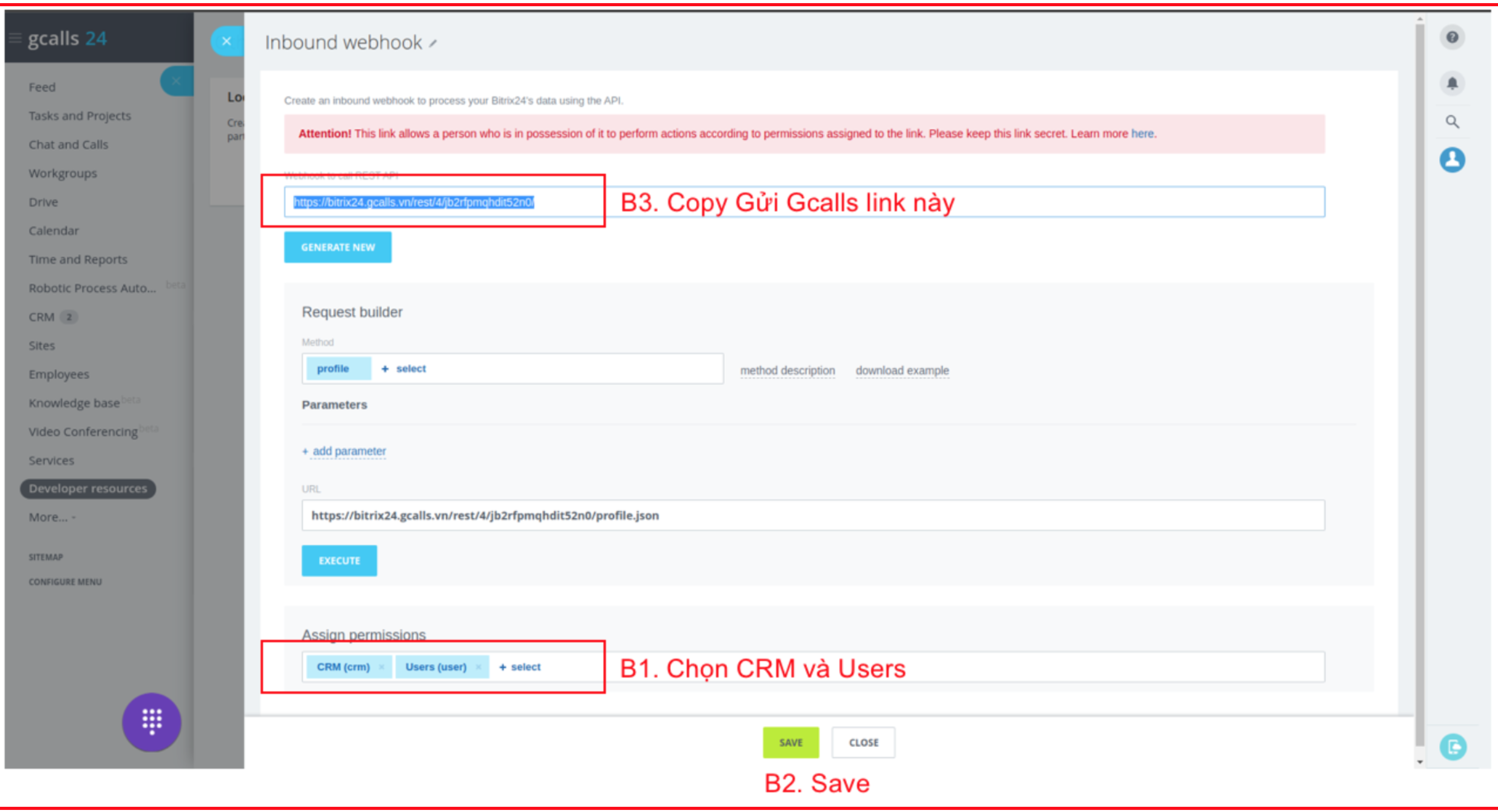Image resolution: width=1498 pixels, height=812 pixels.
Task: Select Developer resources in the sidebar
Action: tap(88, 489)
